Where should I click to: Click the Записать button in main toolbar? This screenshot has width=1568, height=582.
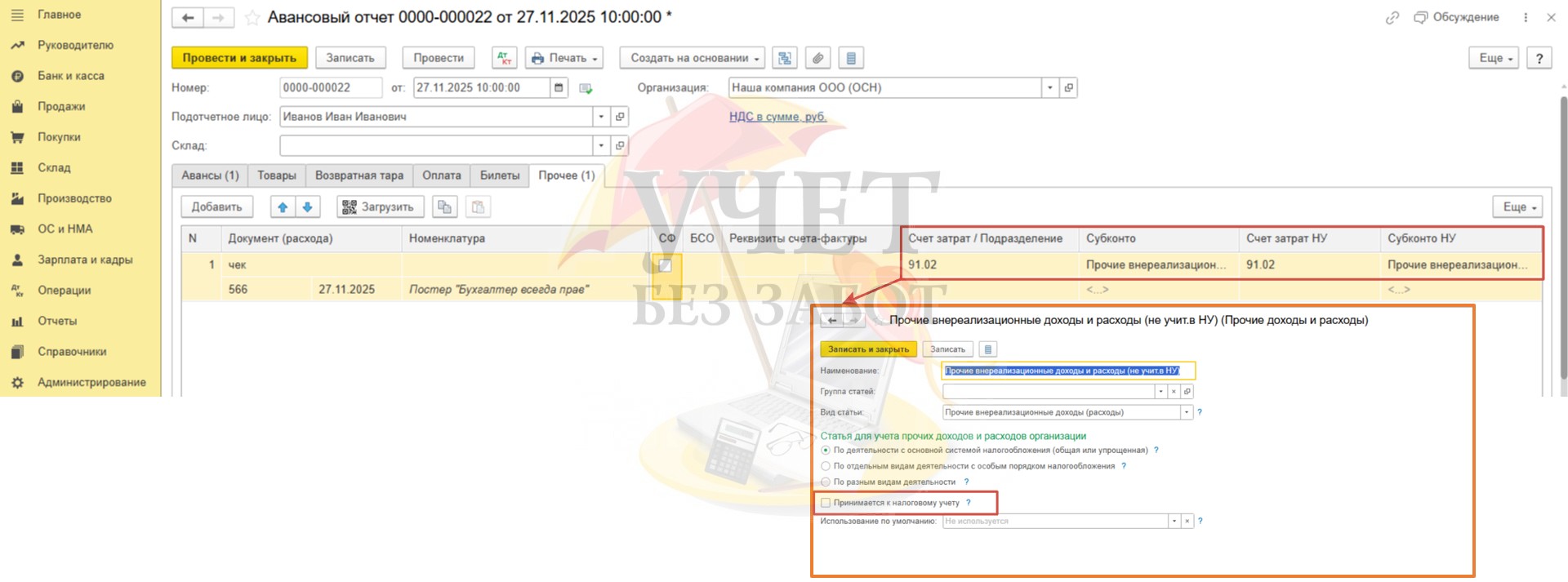(350, 58)
